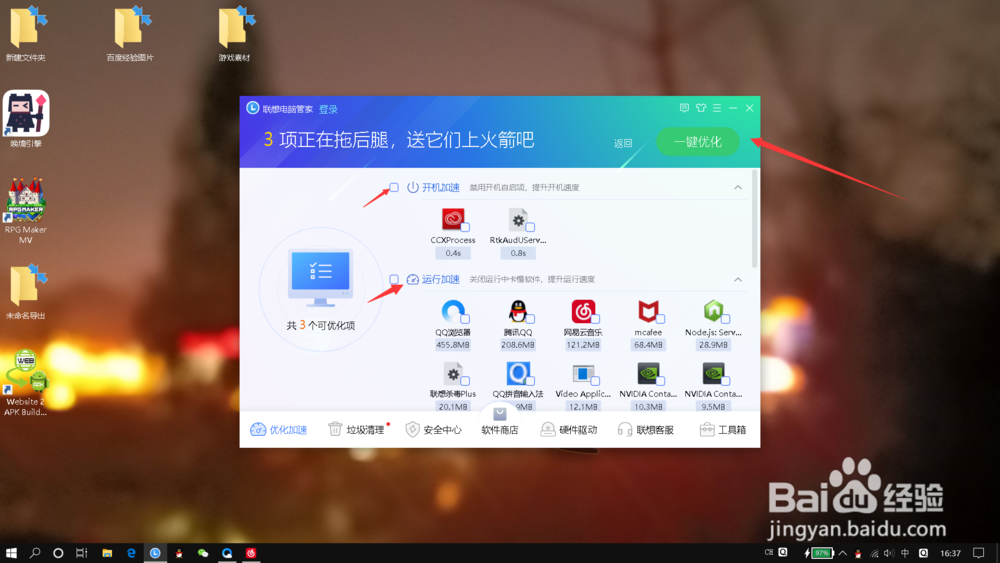This screenshot has width=1000, height=563.
Task: Click the 0.8s startup time label
Action: point(518,253)
